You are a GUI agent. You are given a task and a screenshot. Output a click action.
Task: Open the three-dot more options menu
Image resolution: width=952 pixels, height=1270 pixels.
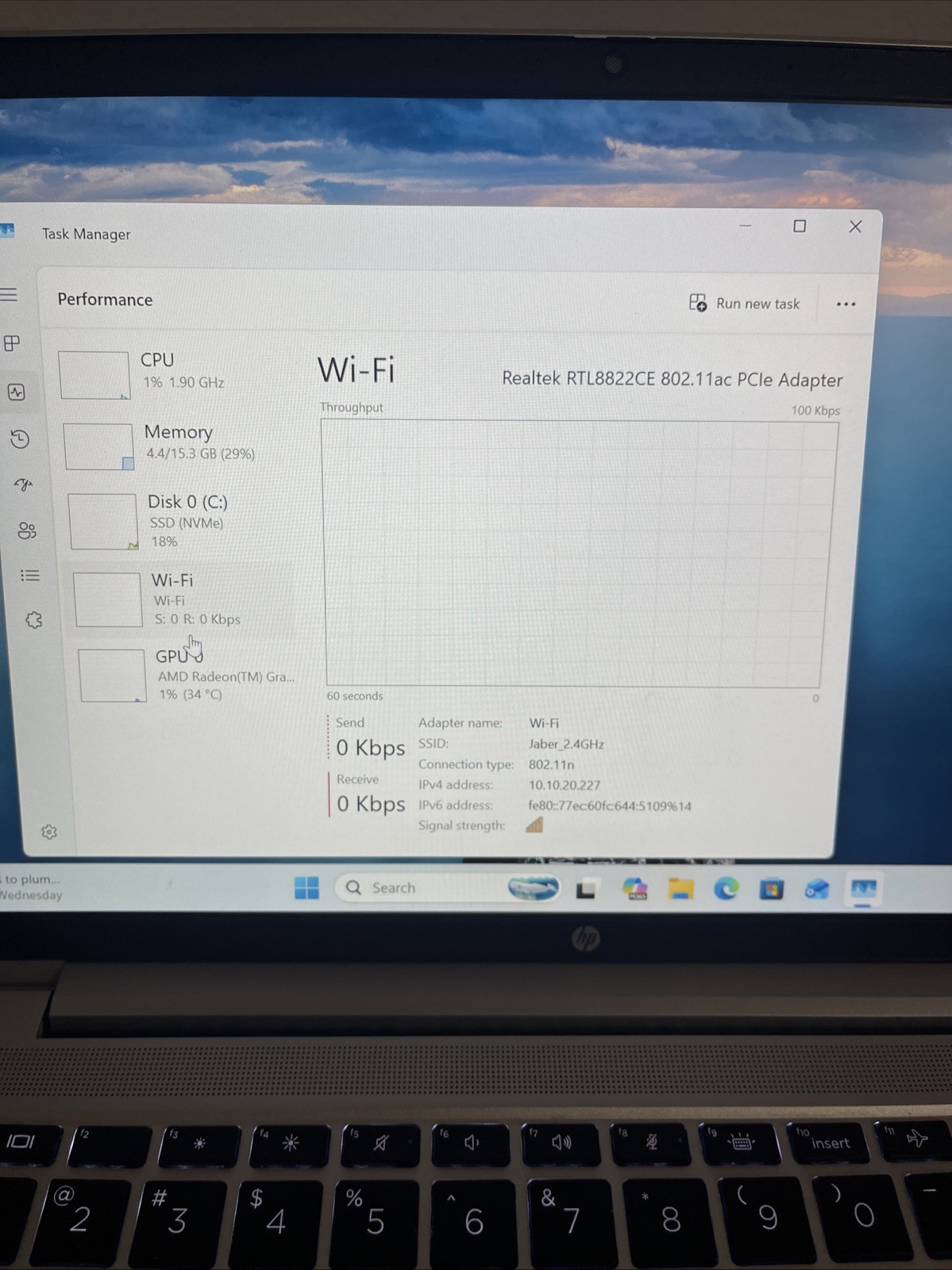[846, 304]
